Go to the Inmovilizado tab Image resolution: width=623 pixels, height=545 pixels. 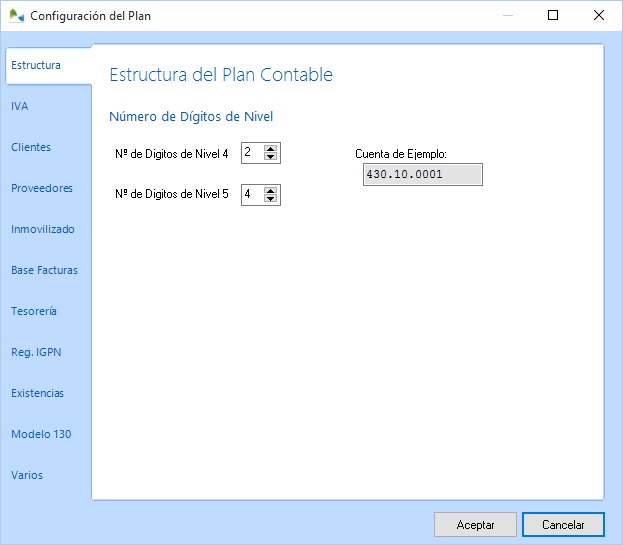[x=43, y=229]
